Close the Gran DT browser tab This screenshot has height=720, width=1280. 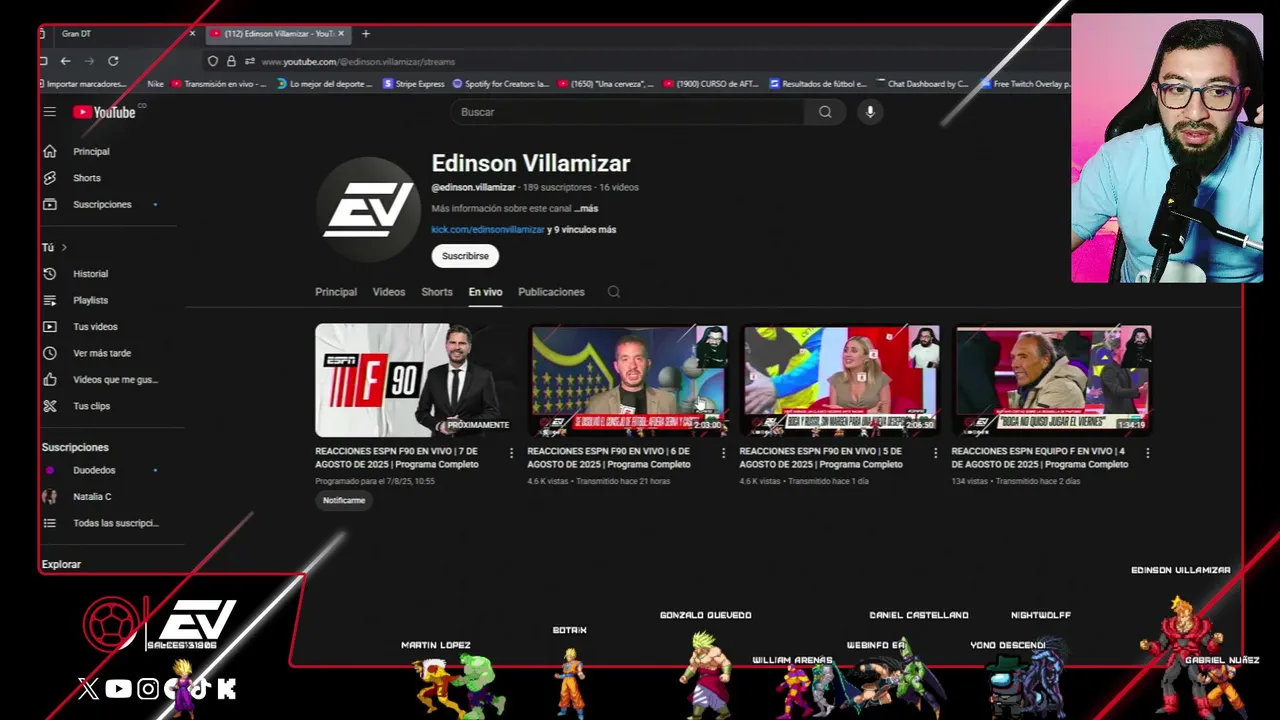(192, 34)
